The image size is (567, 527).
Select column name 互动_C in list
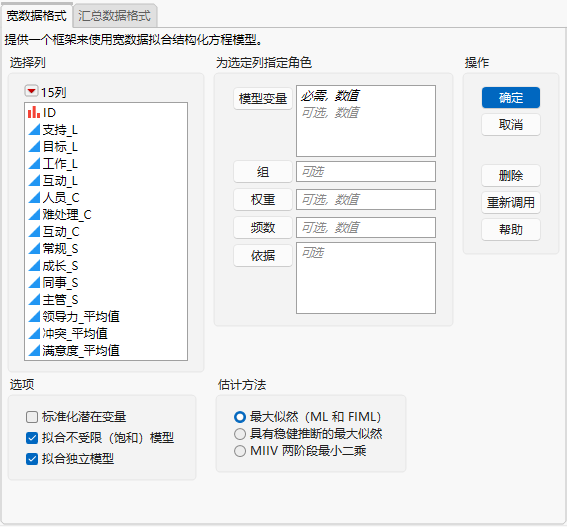coord(61,231)
